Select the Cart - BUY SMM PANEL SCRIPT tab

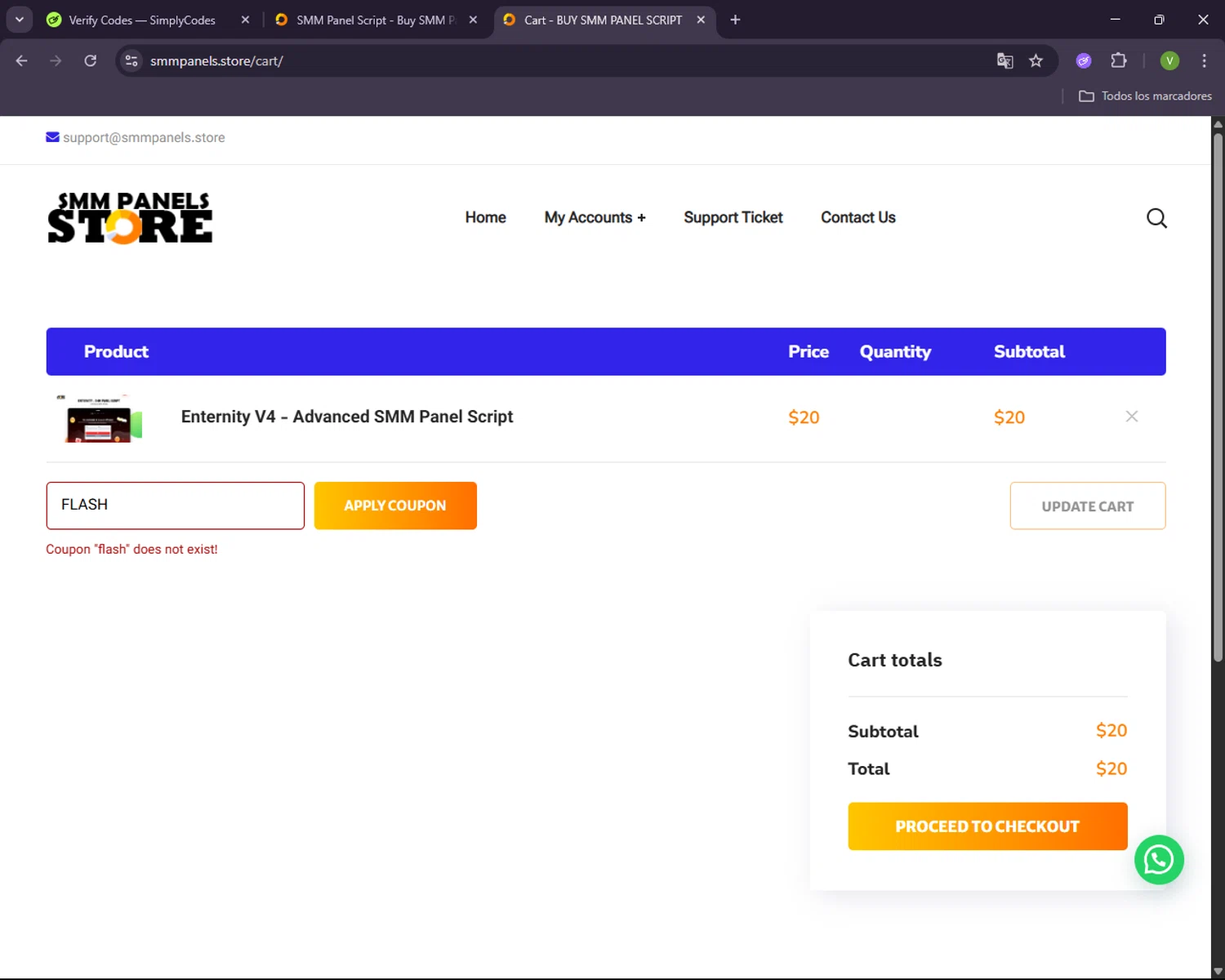click(604, 20)
